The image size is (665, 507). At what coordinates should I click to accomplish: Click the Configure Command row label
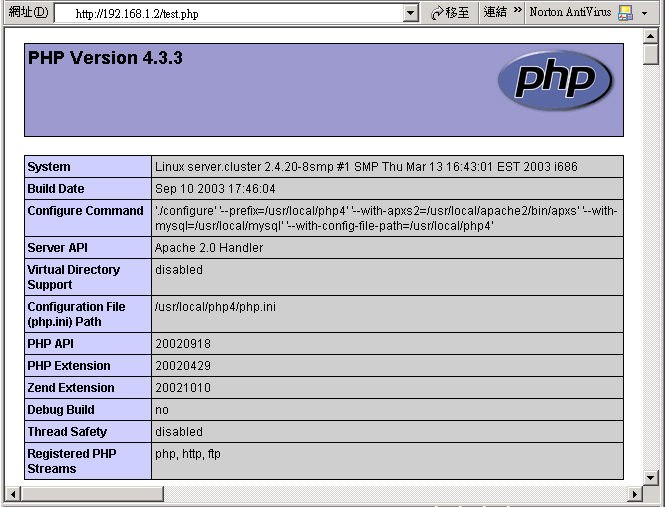(86, 211)
